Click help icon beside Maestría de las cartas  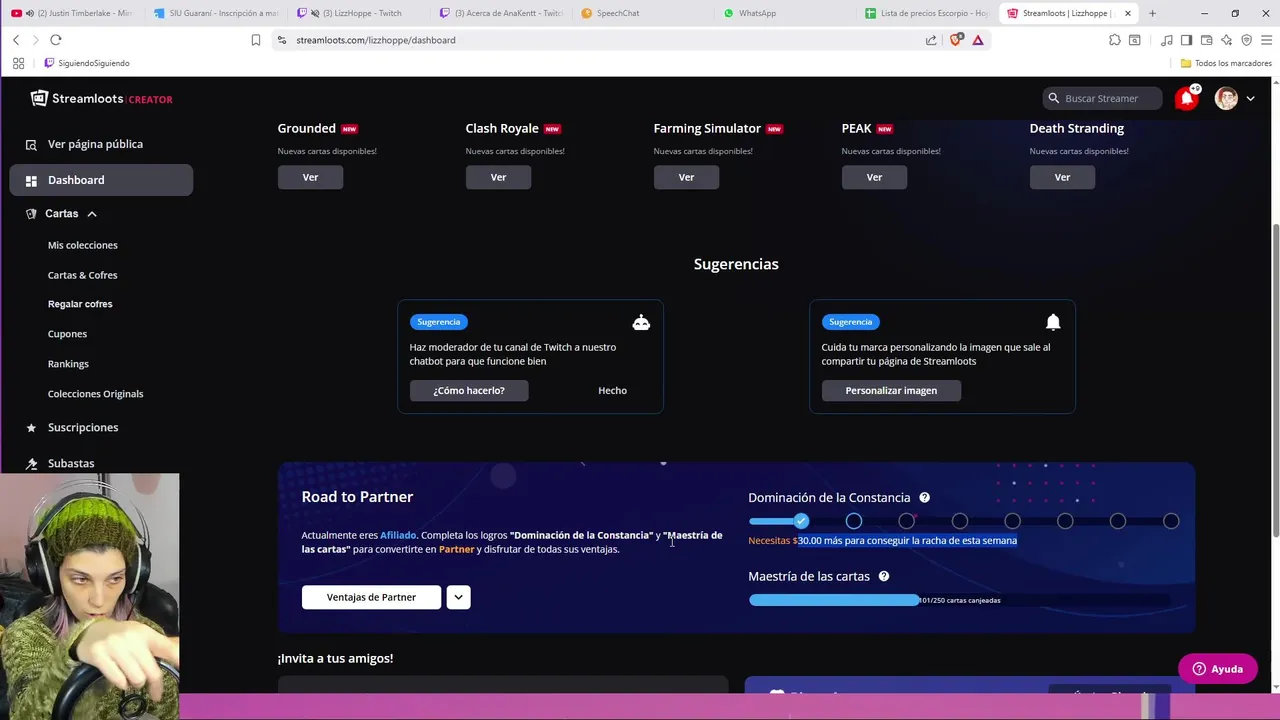point(883,576)
